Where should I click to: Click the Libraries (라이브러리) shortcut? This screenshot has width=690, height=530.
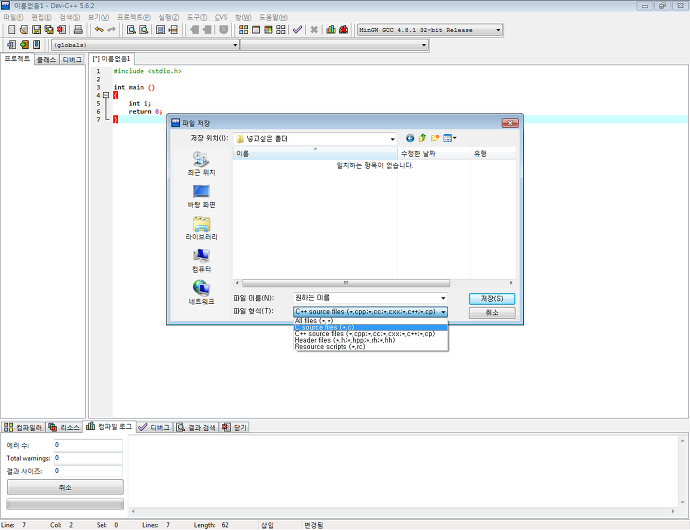coord(201,228)
